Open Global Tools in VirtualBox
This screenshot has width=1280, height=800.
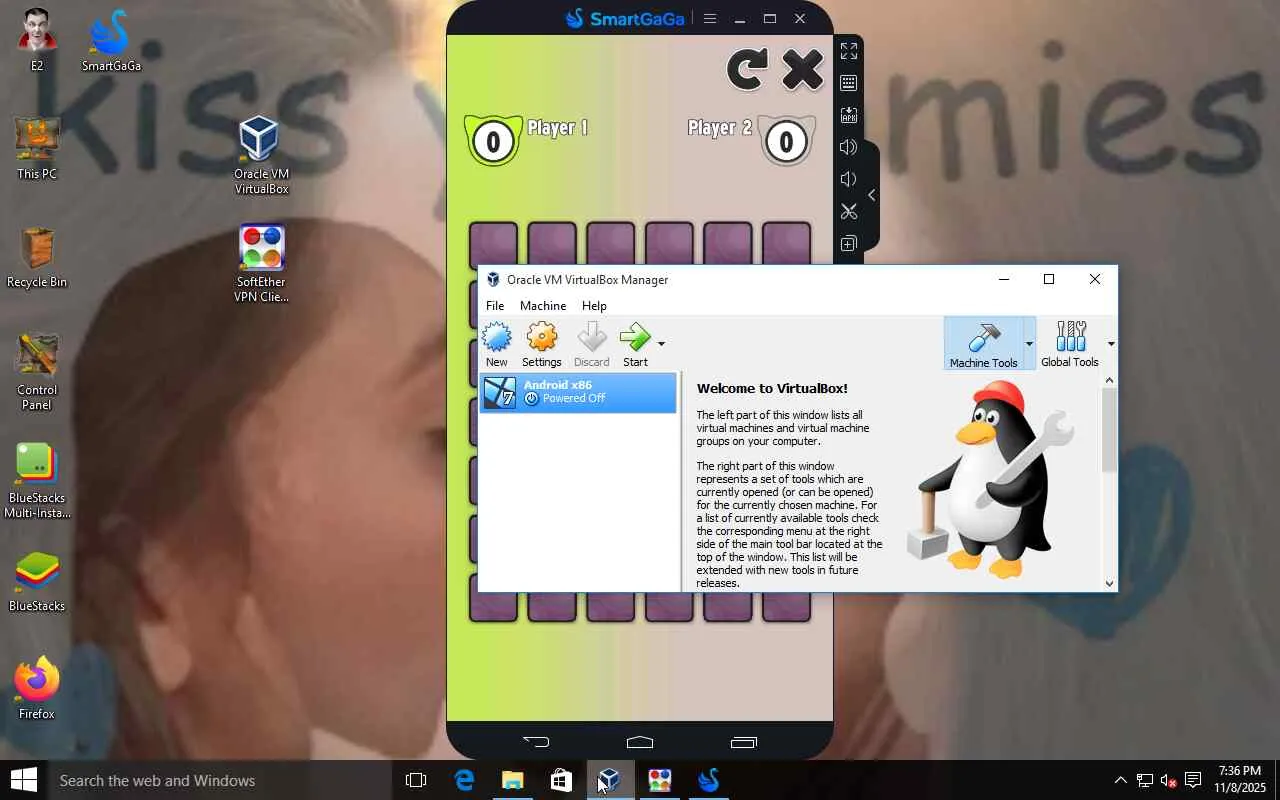click(x=1069, y=345)
